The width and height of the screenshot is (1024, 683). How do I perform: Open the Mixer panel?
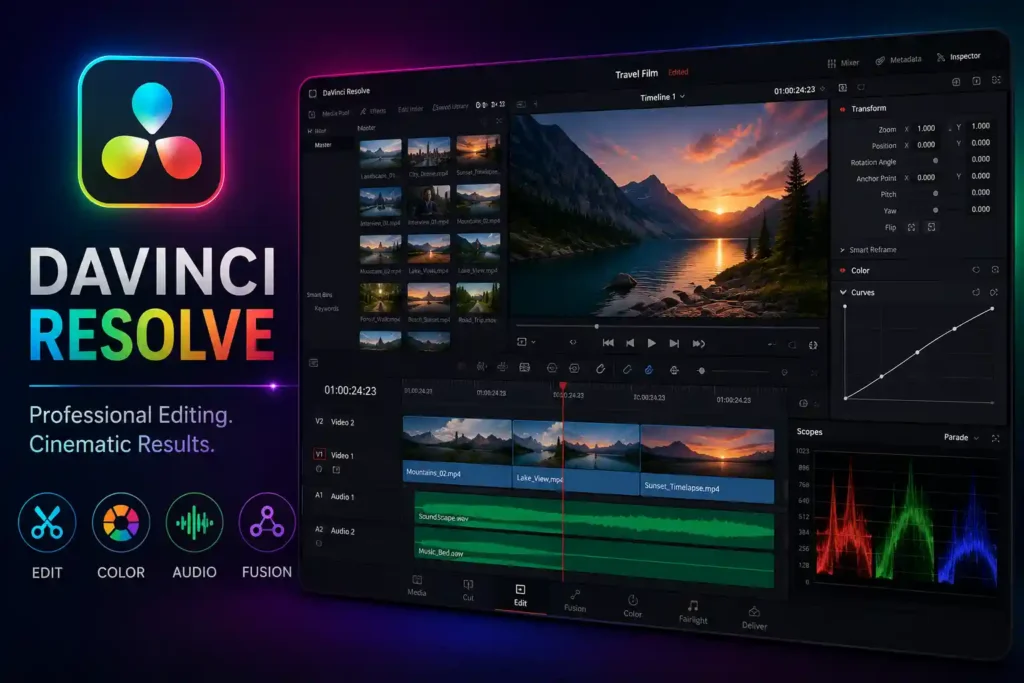coord(843,63)
